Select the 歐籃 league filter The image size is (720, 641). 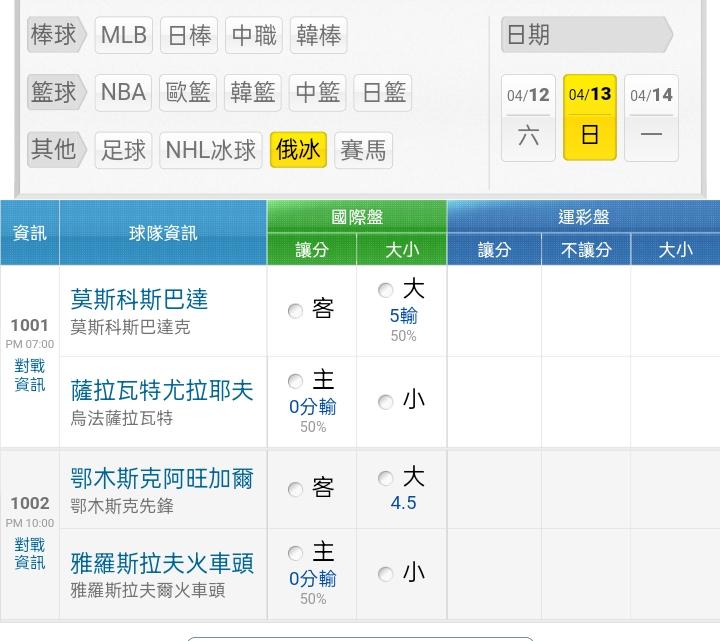click(188, 93)
